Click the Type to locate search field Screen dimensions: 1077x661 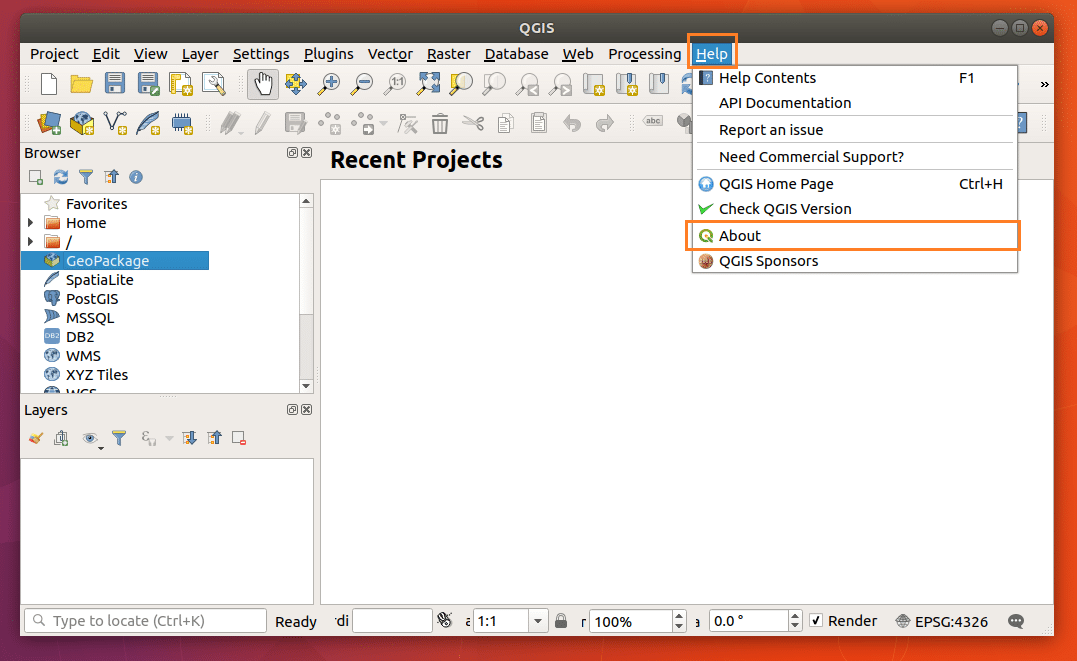pyautogui.click(x=146, y=620)
